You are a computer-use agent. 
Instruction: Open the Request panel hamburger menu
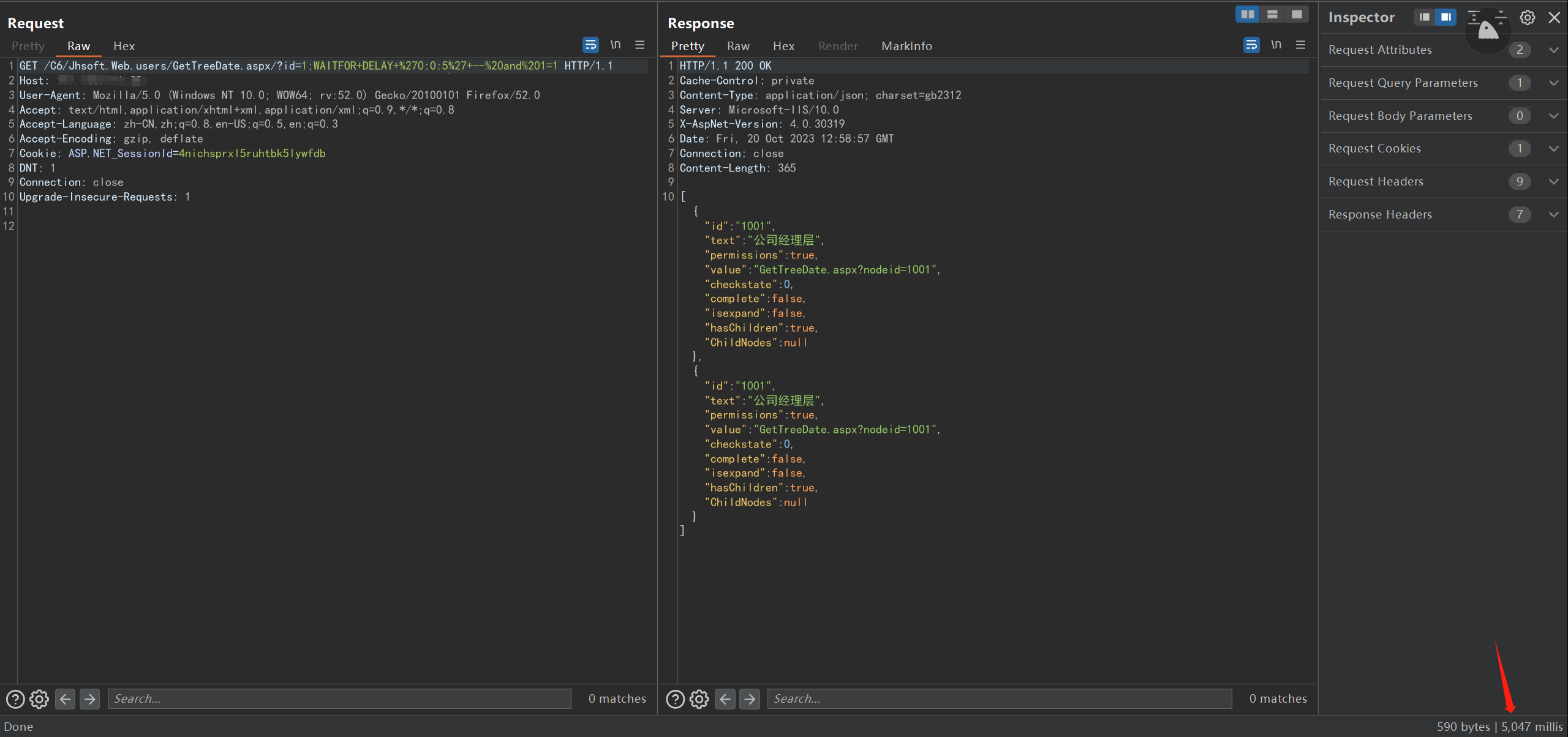640,45
